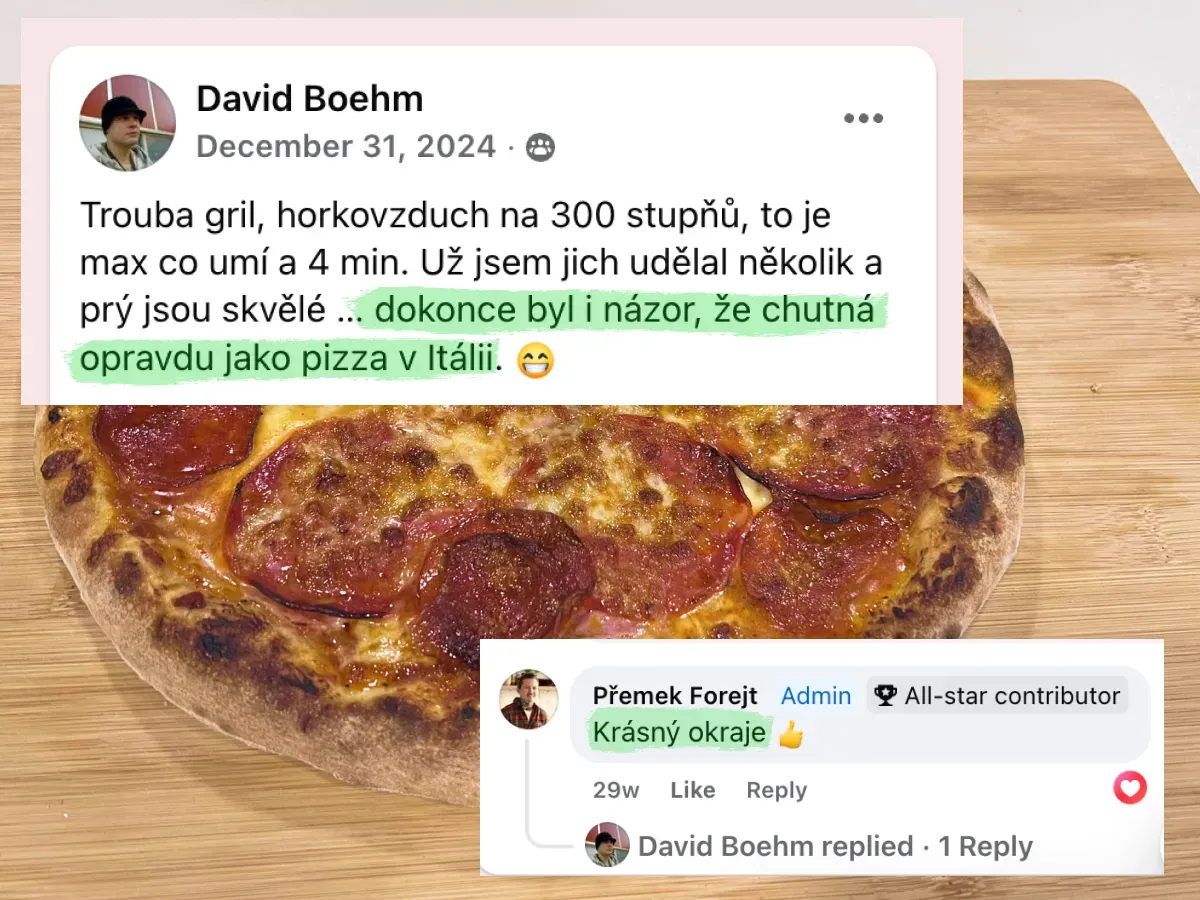Screen dimensions: 1200x900
Task: Click the Admin badge label
Action: (x=816, y=696)
